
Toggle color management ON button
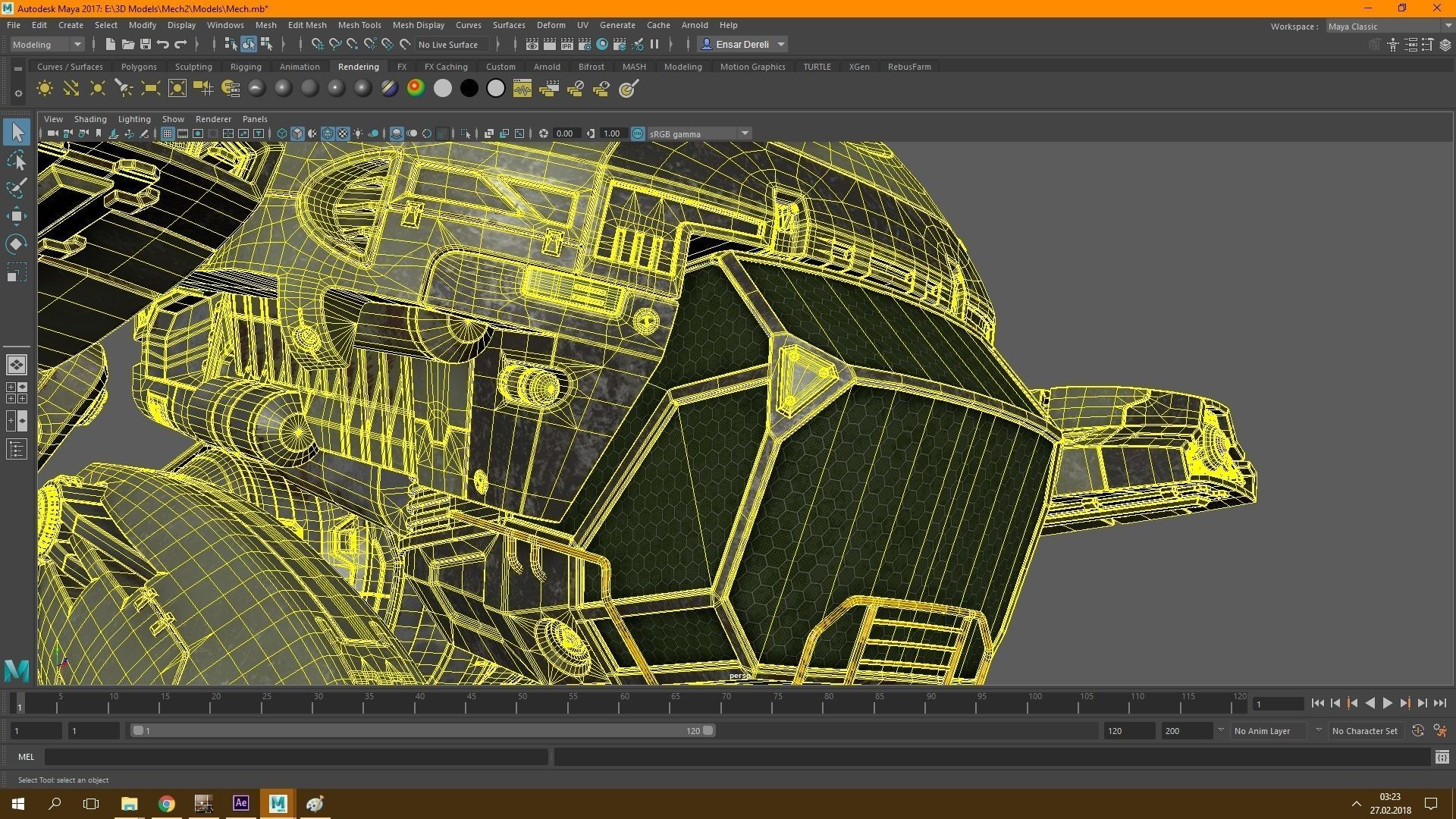(x=638, y=134)
